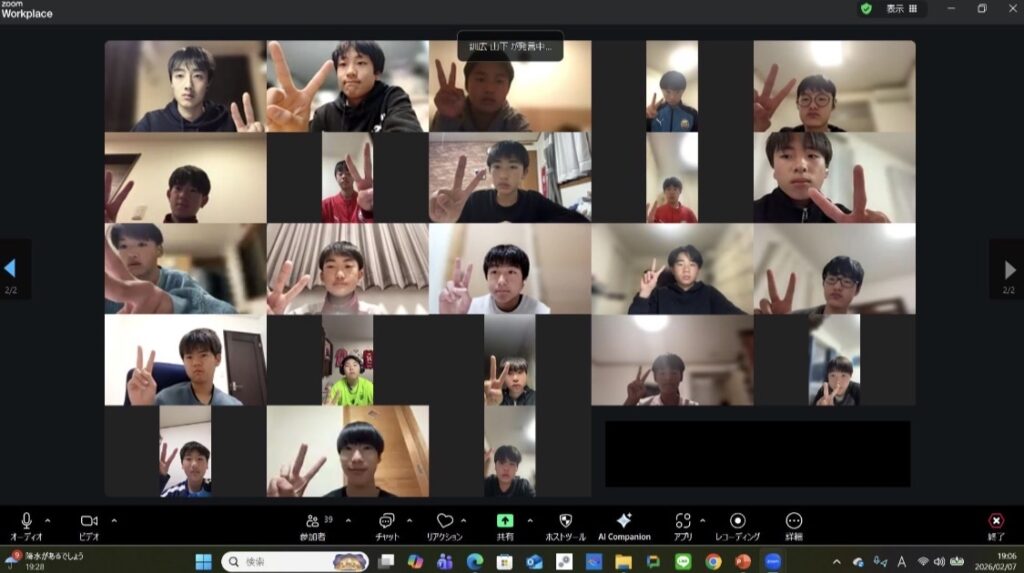Viewport: 1024px width, 573px height.
Task: Click the red 終了 end meeting button
Action: point(995,522)
